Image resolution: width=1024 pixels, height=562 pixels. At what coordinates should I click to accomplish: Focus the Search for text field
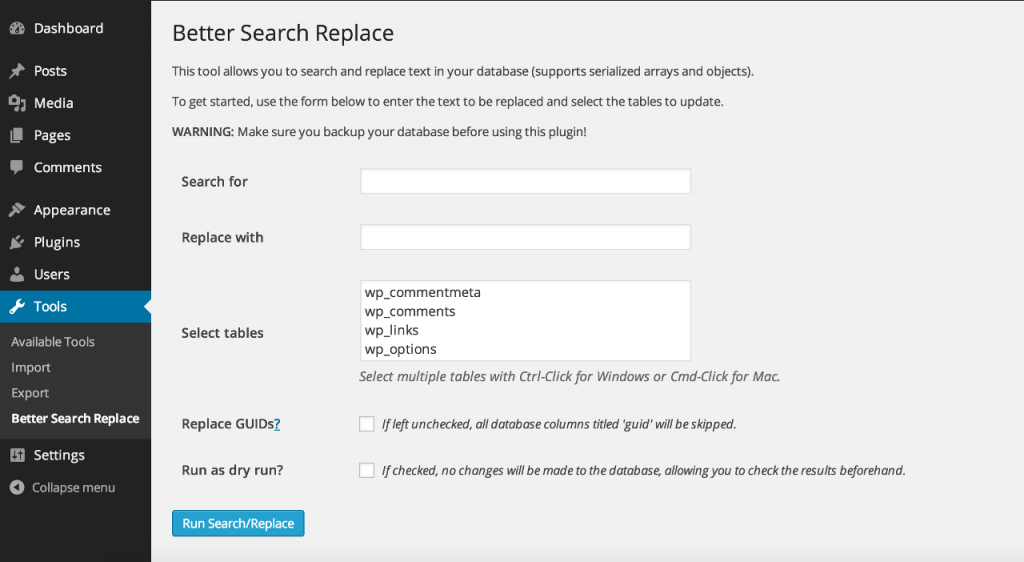pyautogui.click(x=525, y=181)
